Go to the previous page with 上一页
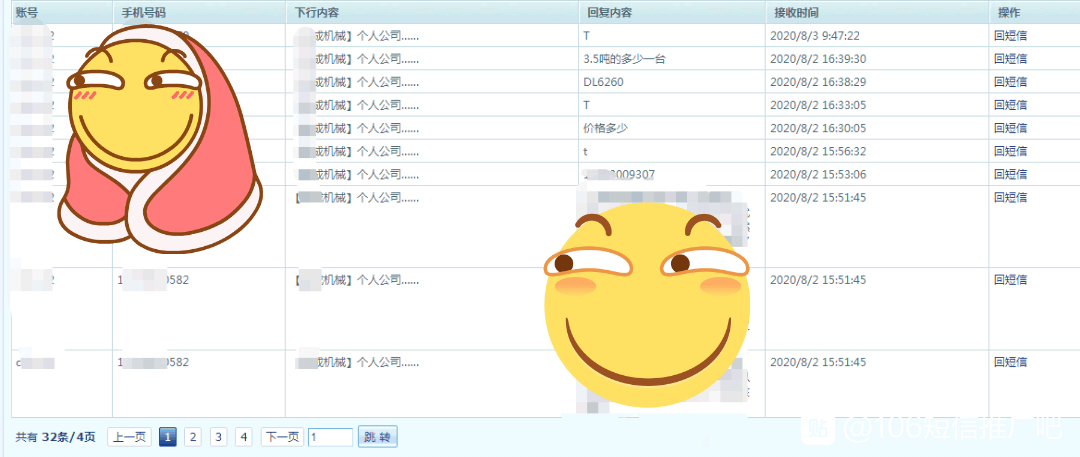 point(129,437)
